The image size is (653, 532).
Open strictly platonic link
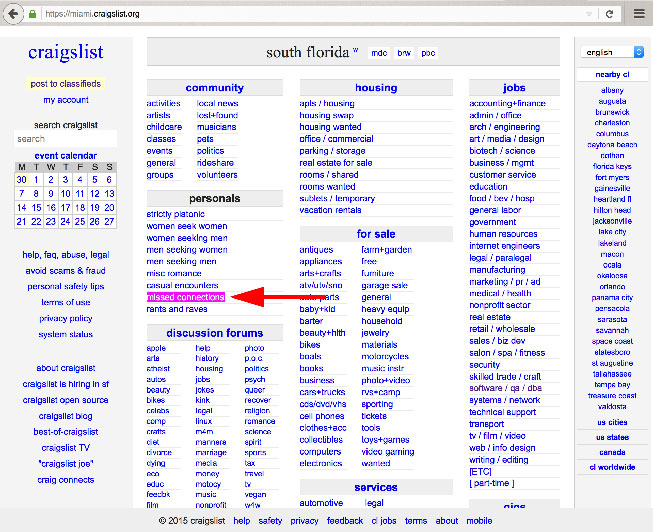175,214
